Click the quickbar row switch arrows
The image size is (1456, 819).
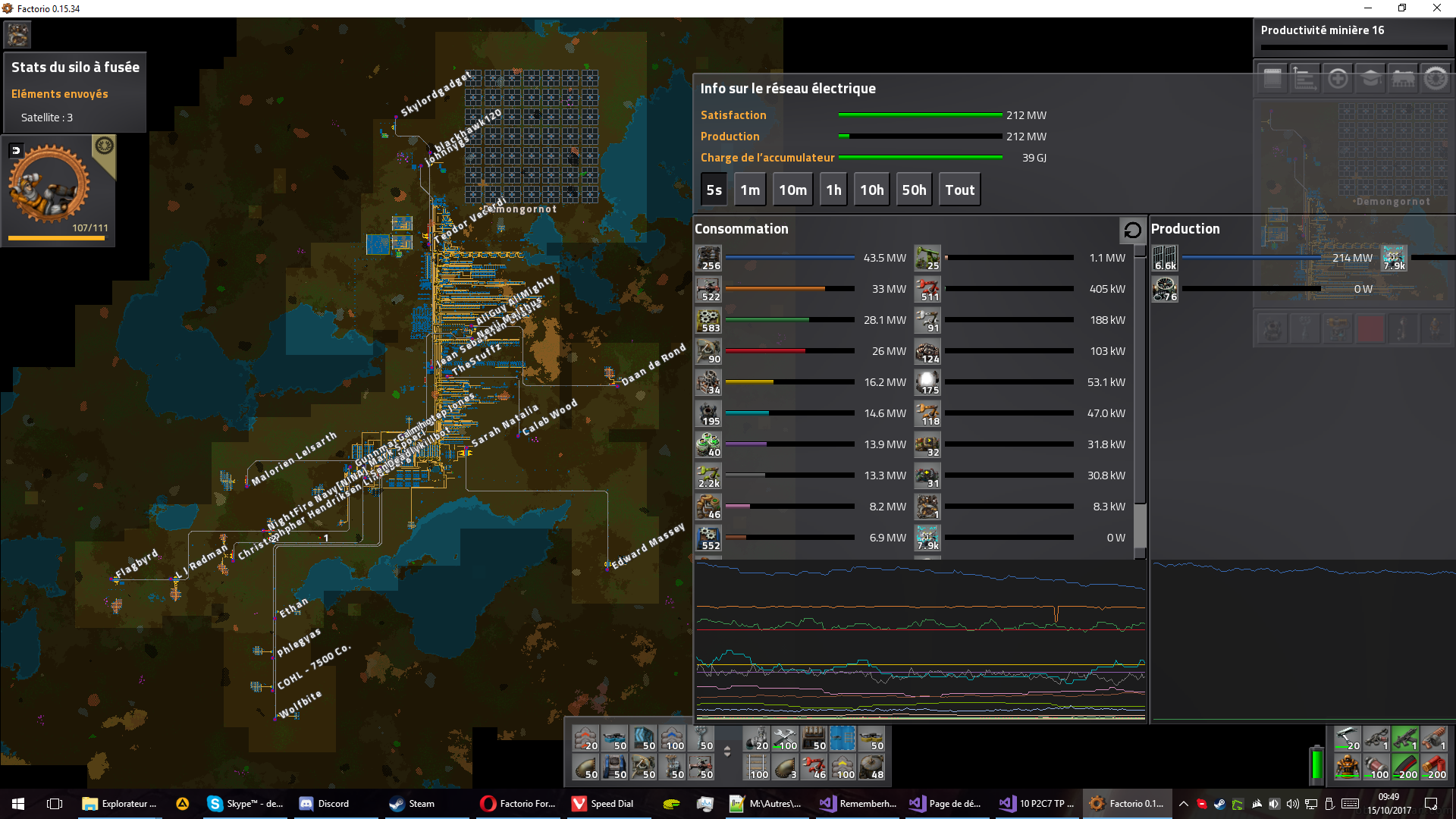(x=727, y=752)
